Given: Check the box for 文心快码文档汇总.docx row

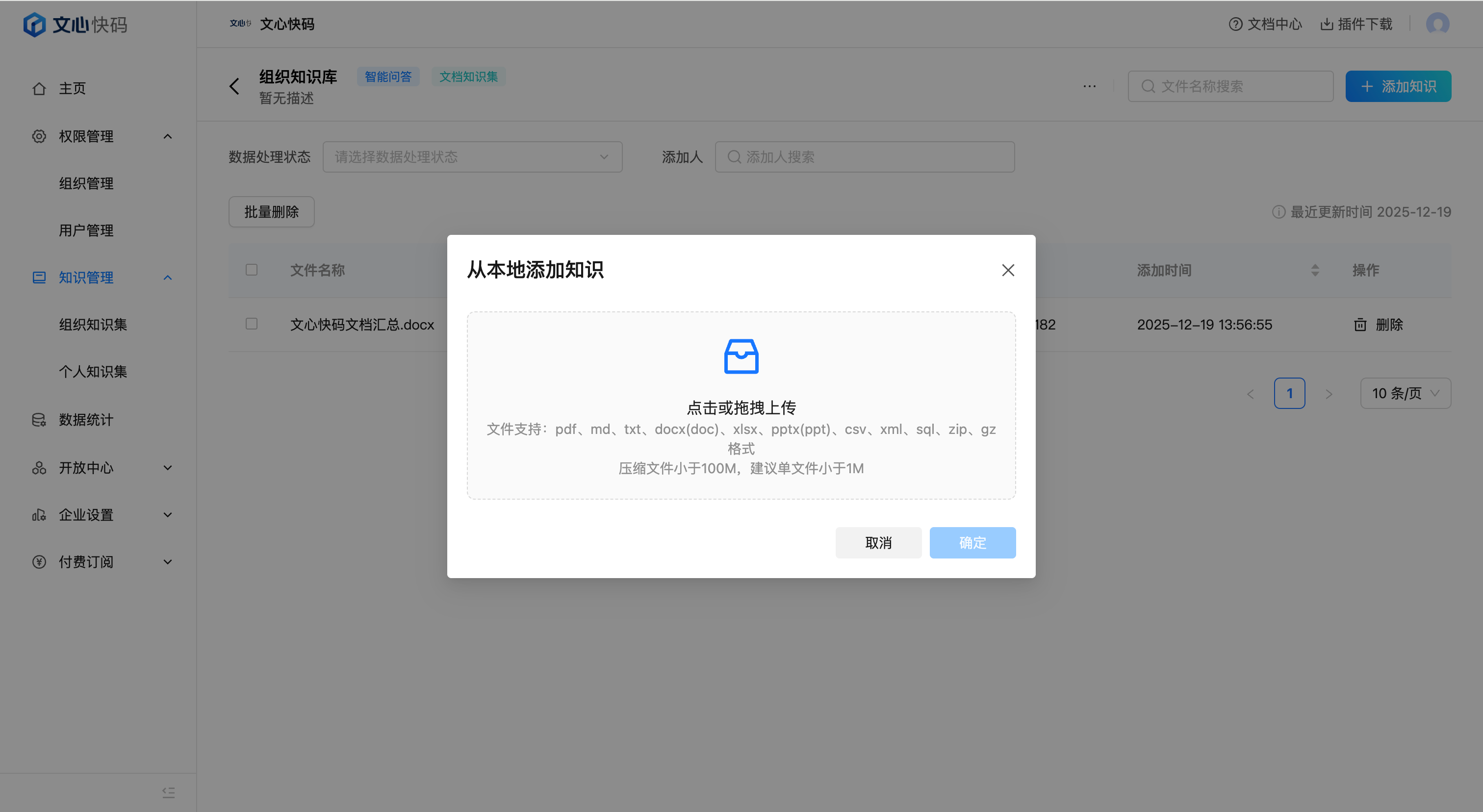Looking at the screenshot, I should pos(252,324).
